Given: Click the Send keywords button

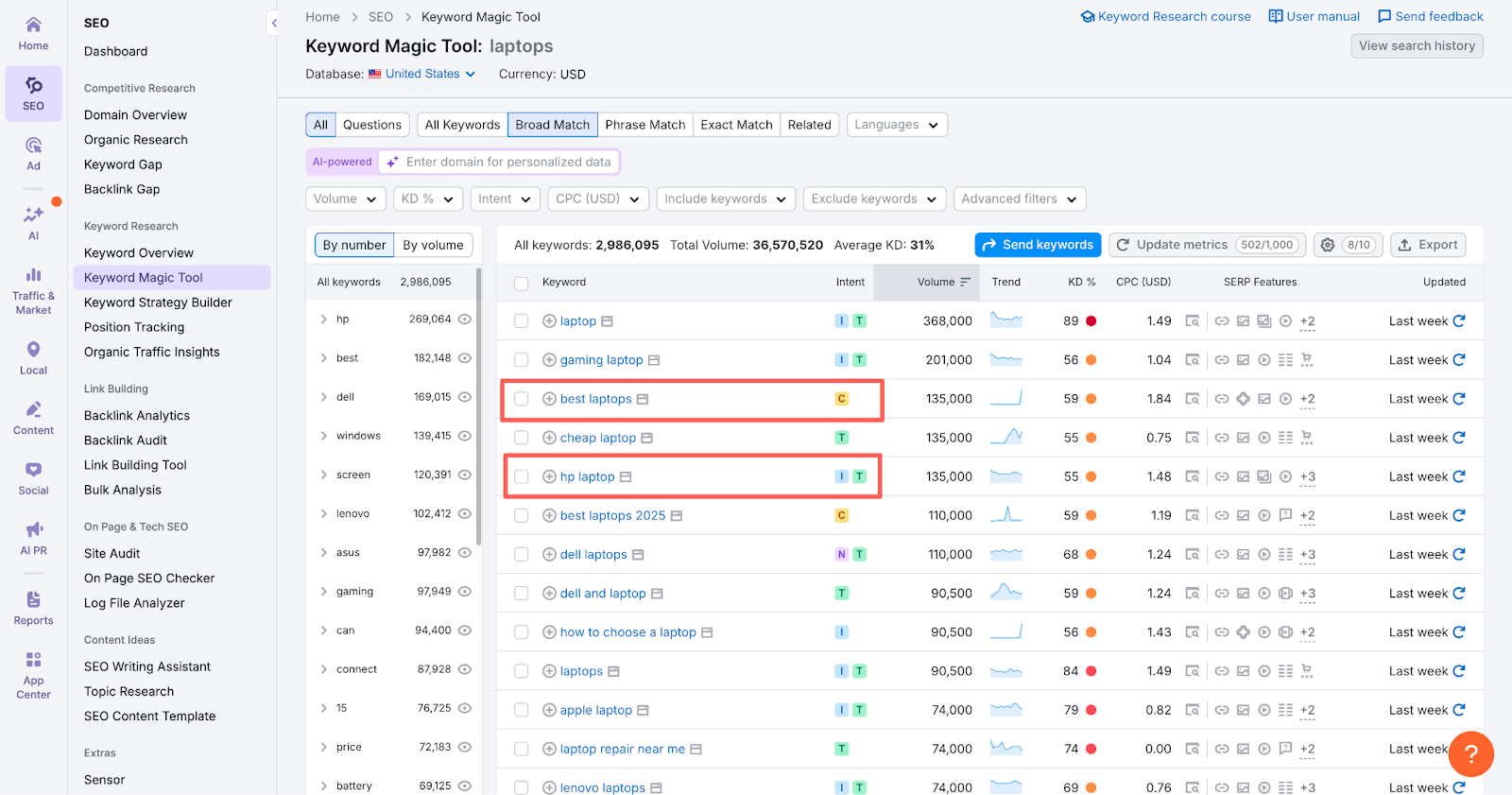Looking at the screenshot, I should pos(1038,245).
